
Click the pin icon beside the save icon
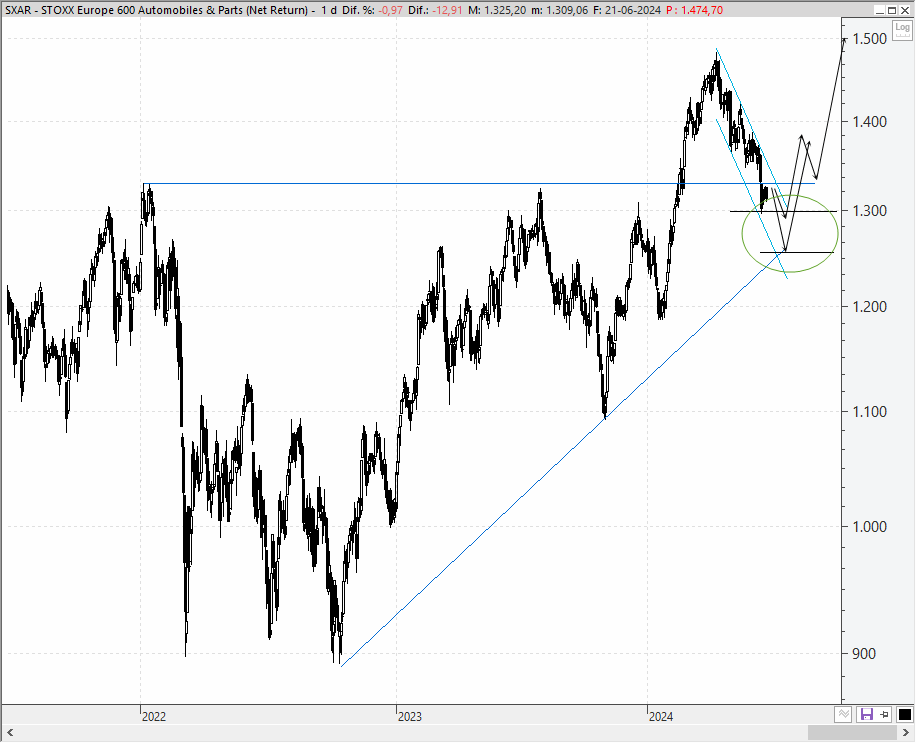[884, 714]
